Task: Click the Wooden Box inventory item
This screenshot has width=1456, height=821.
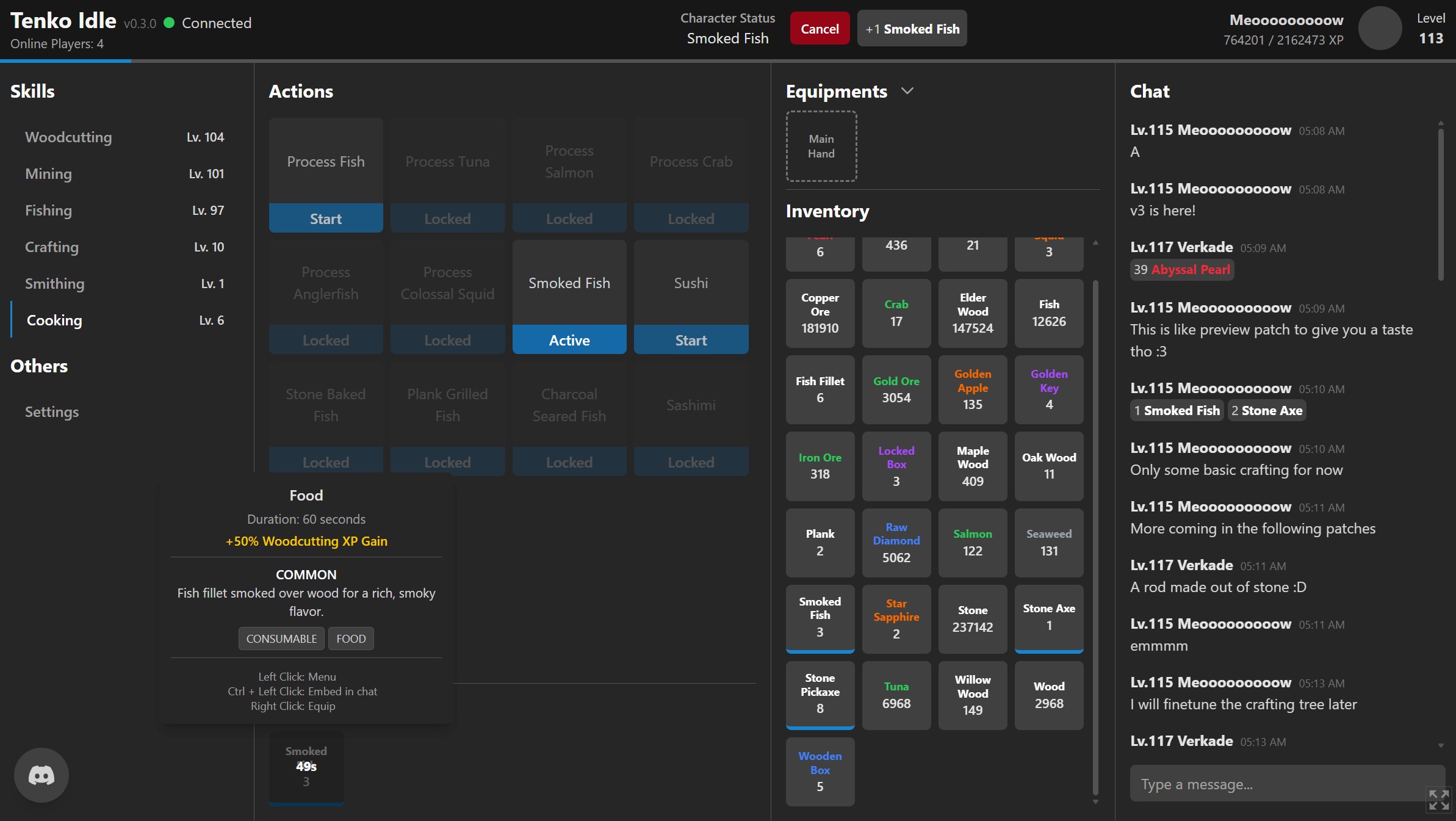Action: coord(820,770)
